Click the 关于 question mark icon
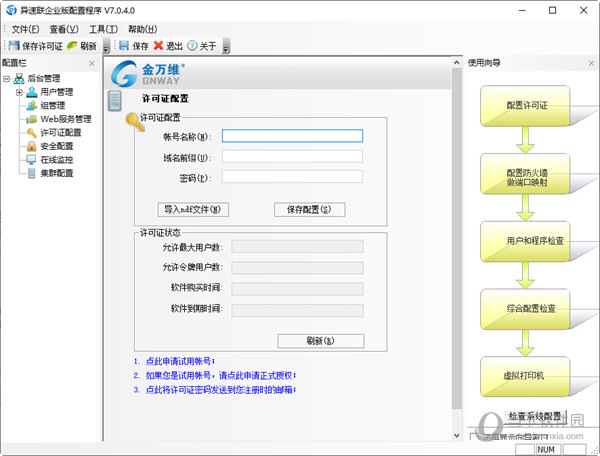This screenshot has height=456, width=600. (x=192, y=46)
